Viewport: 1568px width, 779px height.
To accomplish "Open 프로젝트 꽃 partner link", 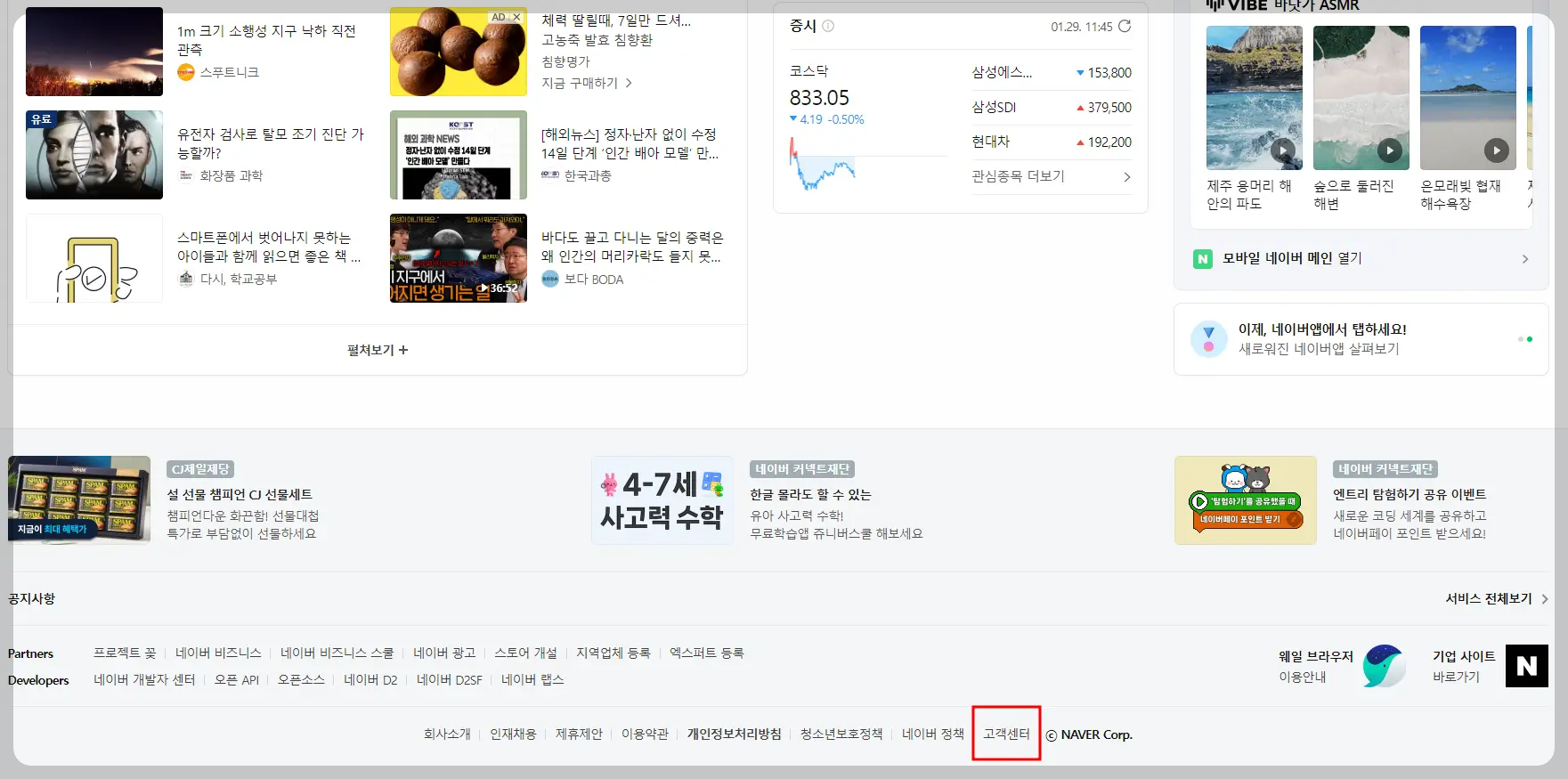I will click(x=125, y=653).
